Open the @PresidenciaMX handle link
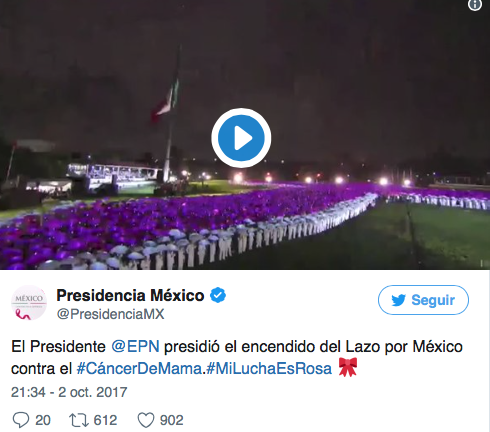The width and height of the screenshot is (490, 432). tap(110, 314)
